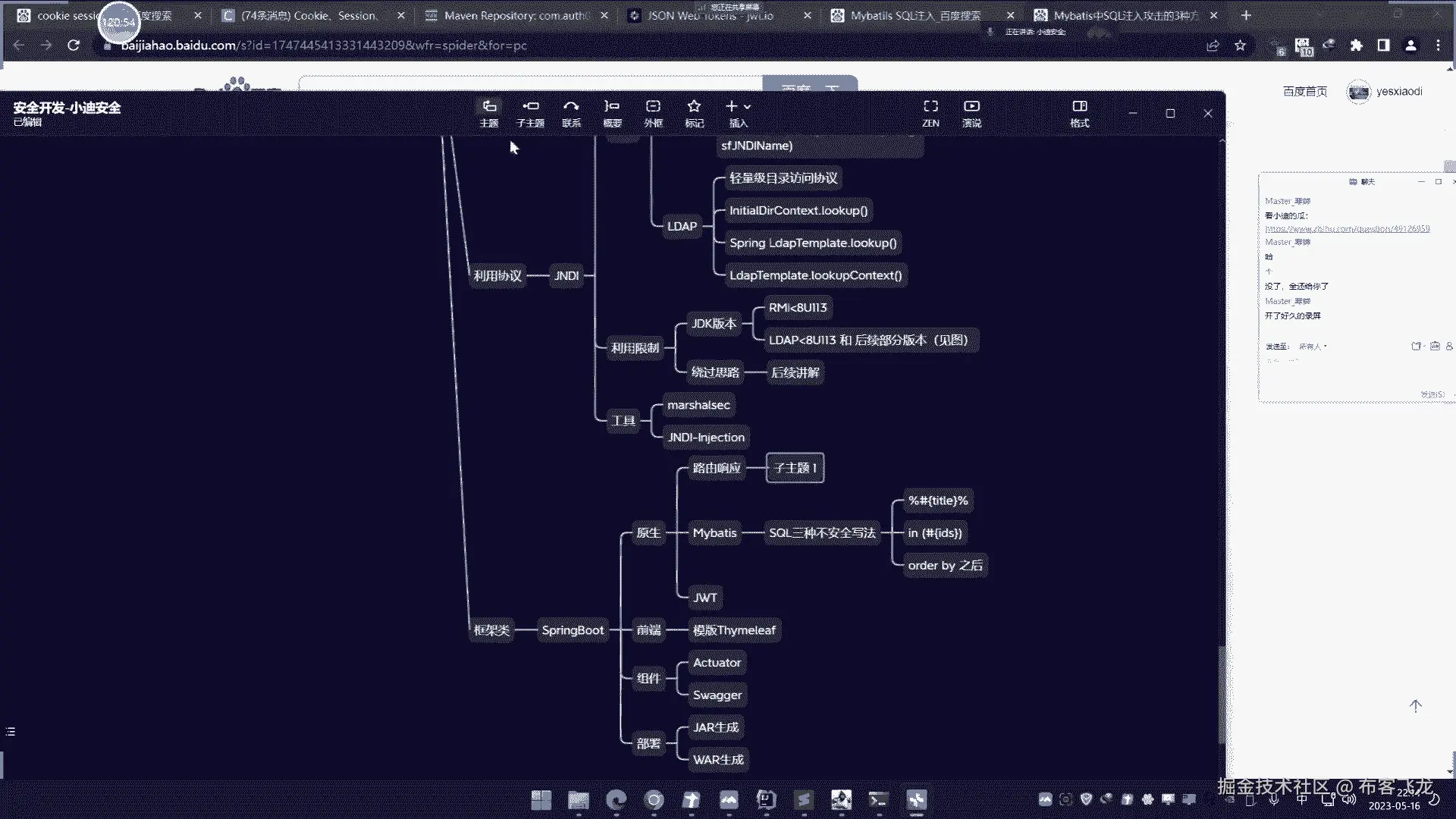This screenshot has width=1456, height=819.
Task: Toggle the outline list icon at bottom left
Action: [x=11, y=732]
